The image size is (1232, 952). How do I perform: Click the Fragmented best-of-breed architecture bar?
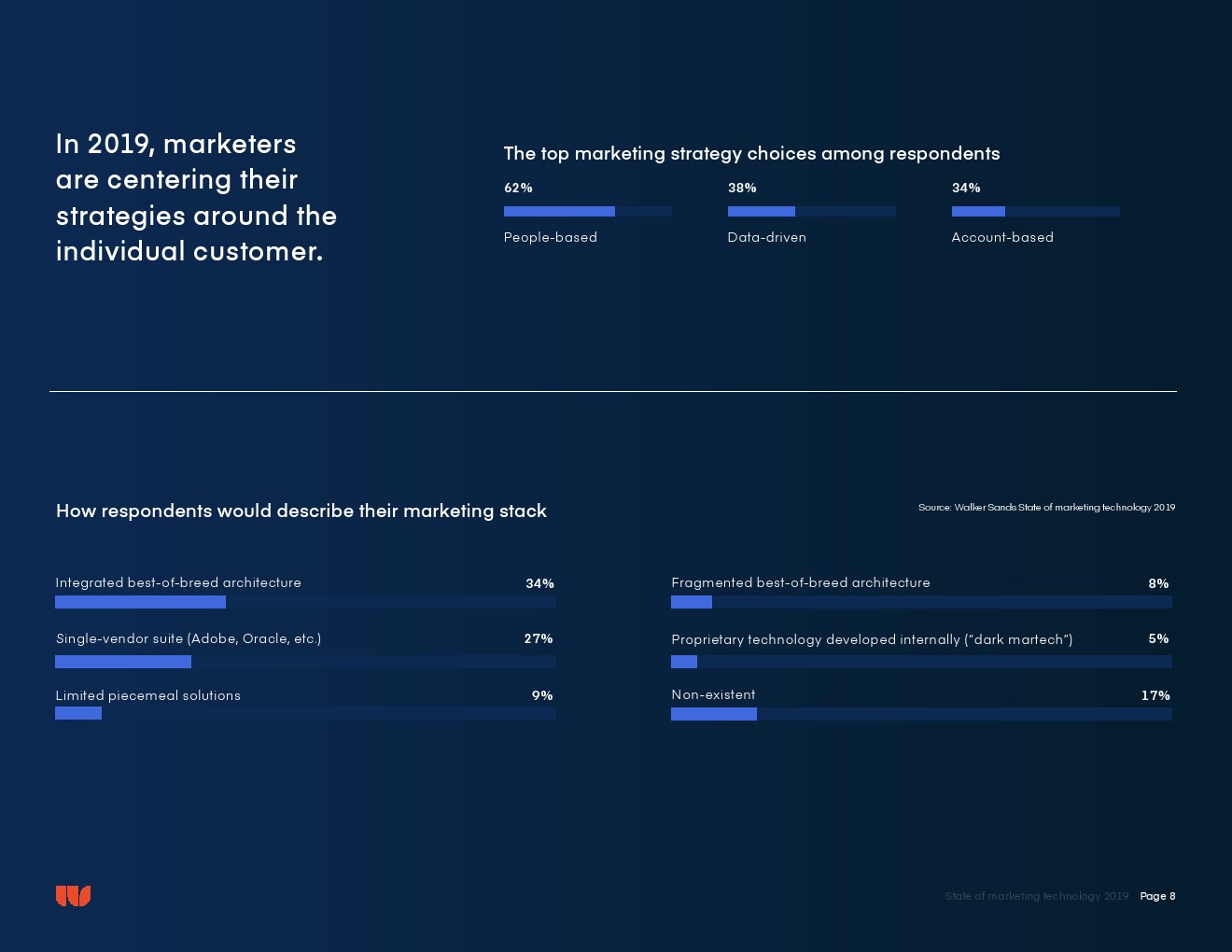pos(921,602)
